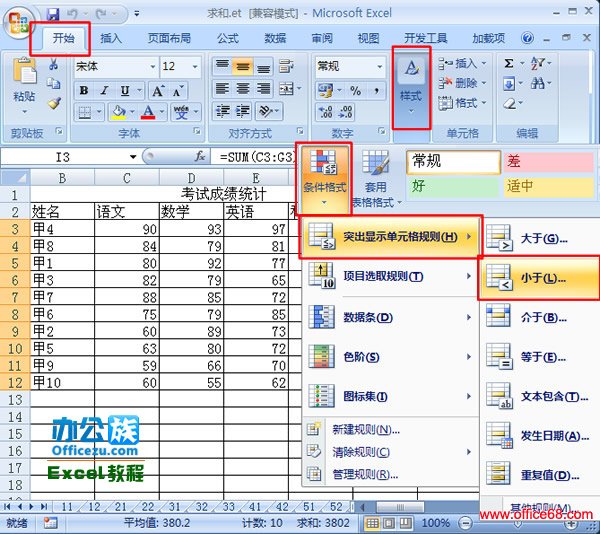The image size is (600, 534).
Task: Apply the 差 cell style
Action: 548,162
